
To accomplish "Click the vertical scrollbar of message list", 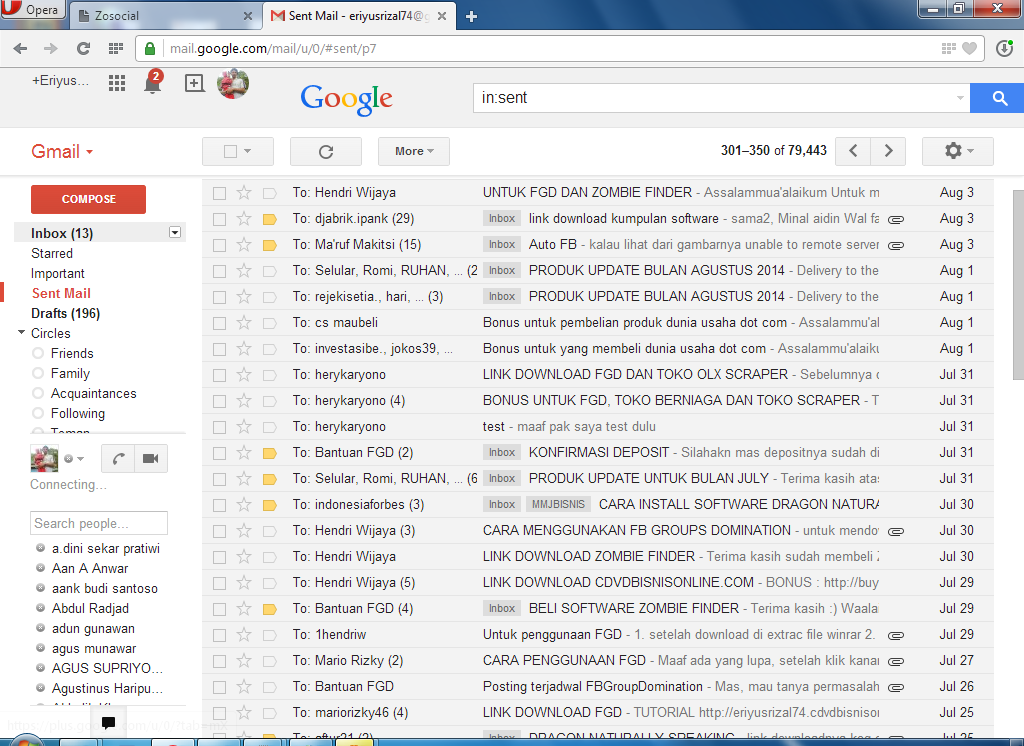I will pyautogui.click(x=1018, y=284).
